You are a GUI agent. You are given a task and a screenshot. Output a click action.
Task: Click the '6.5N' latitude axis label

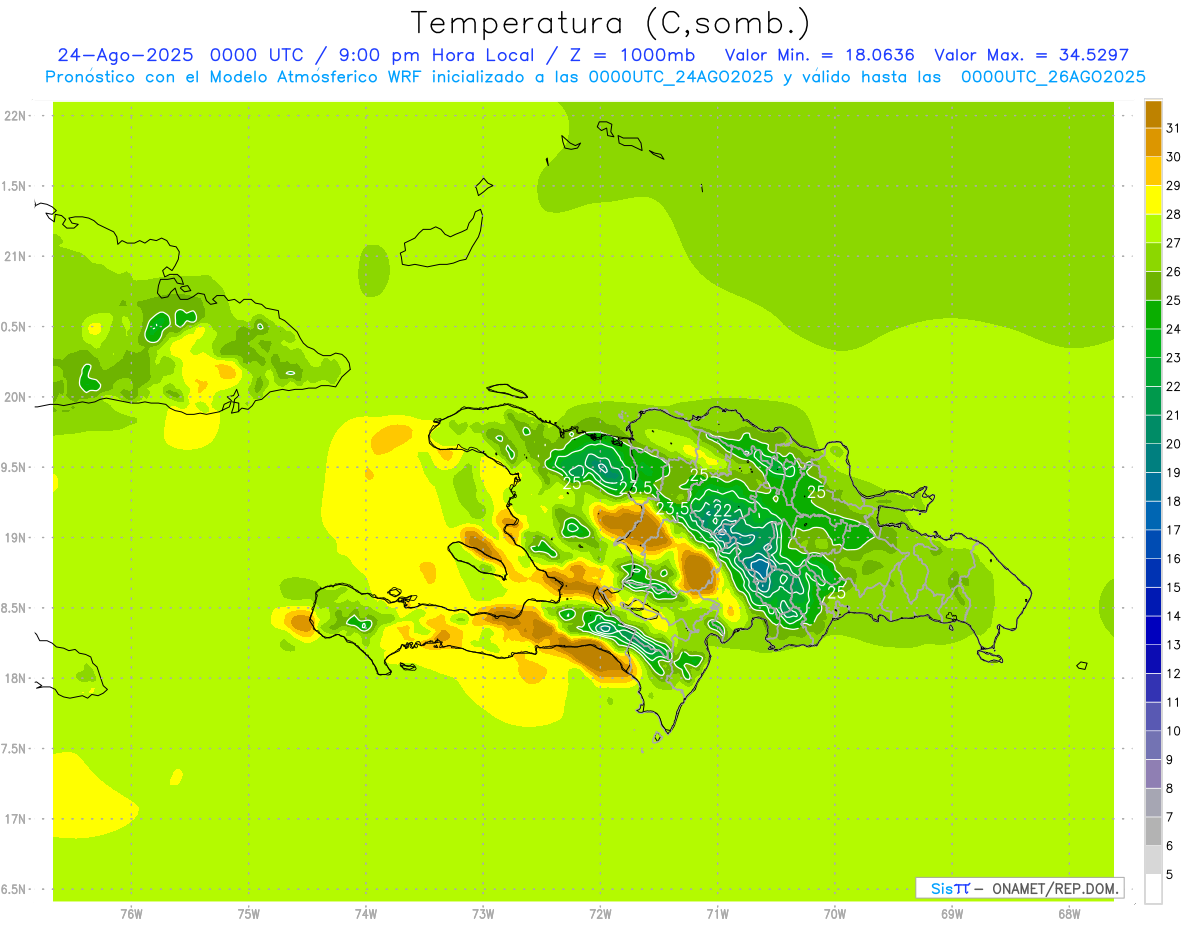coord(15,890)
